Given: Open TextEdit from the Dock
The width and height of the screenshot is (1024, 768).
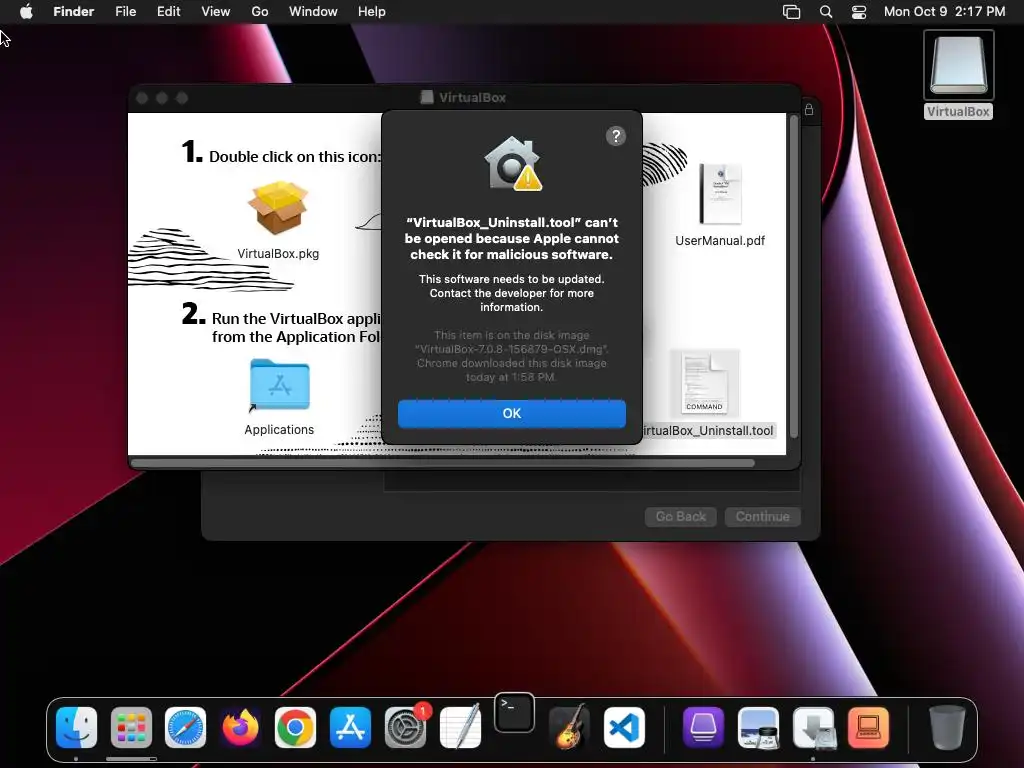Looking at the screenshot, I should (x=460, y=727).
